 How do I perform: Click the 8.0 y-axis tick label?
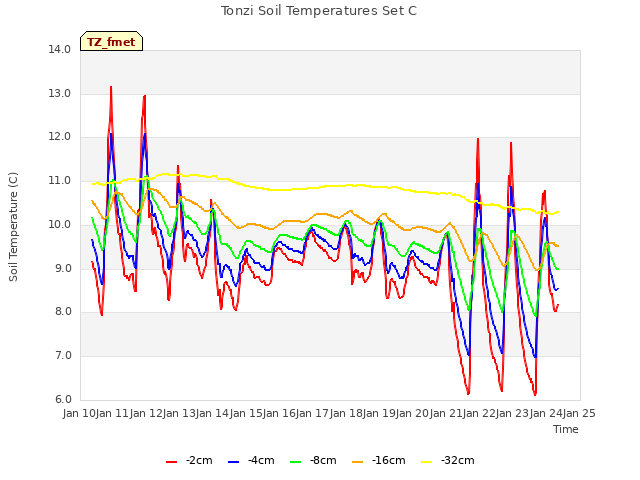tap(62, 312)
